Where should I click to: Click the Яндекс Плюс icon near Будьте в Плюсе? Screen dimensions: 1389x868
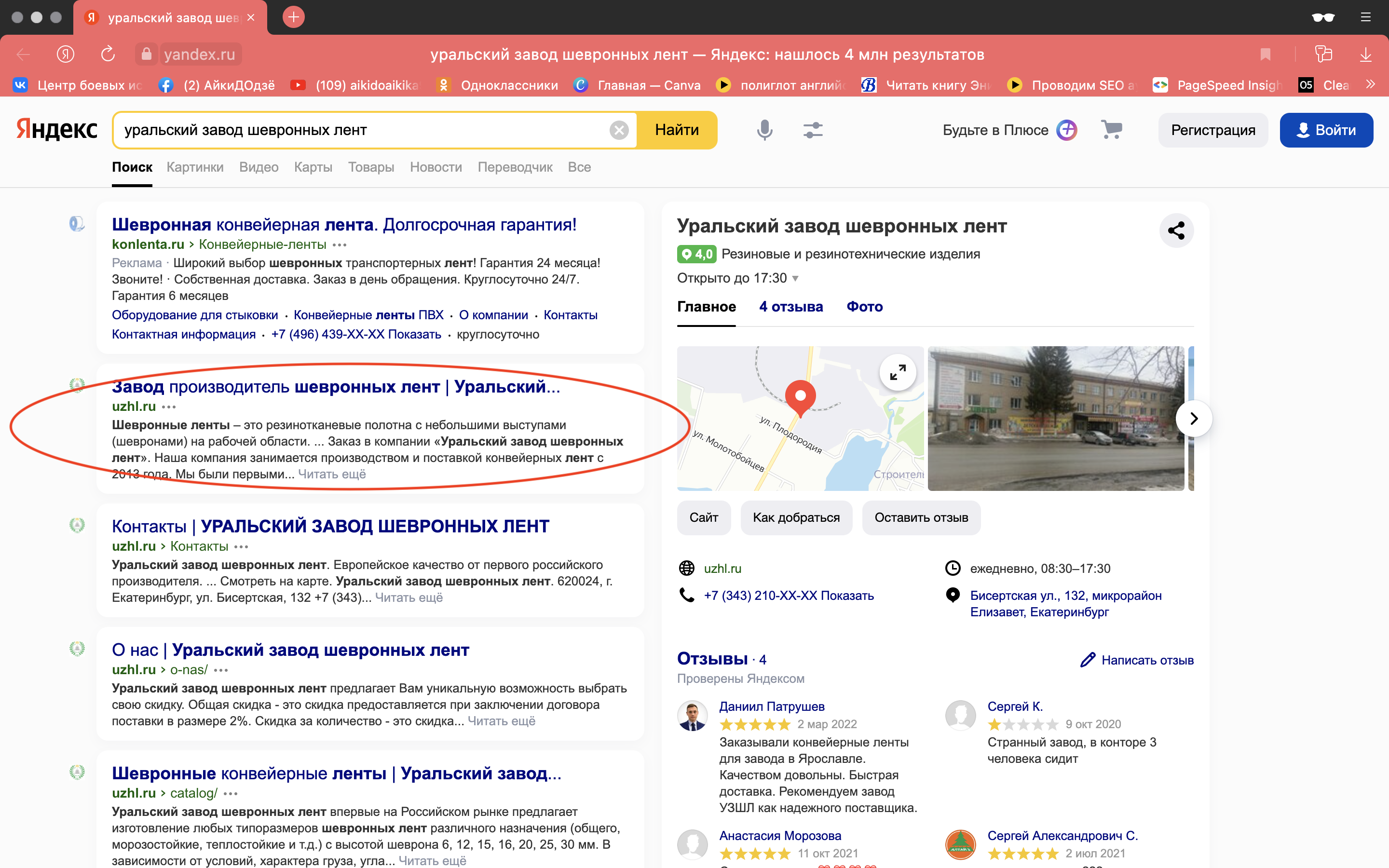click(x=1066, y=130)
